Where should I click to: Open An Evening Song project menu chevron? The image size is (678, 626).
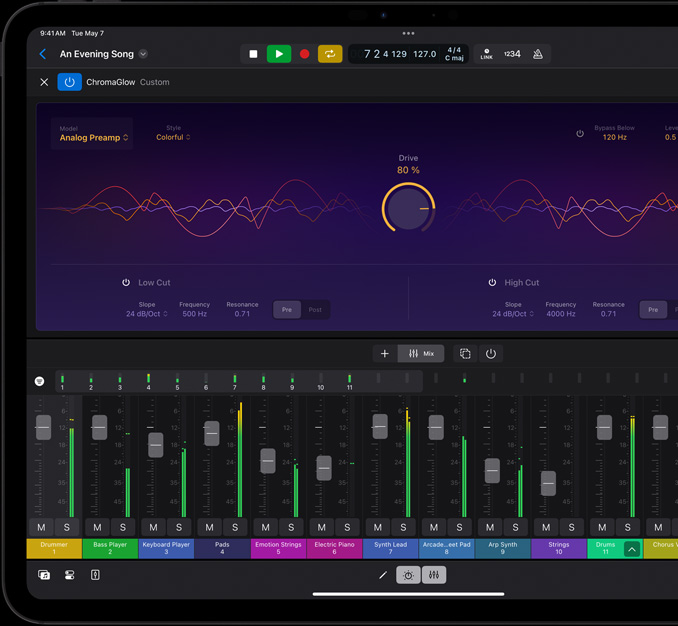pos(143,54)
